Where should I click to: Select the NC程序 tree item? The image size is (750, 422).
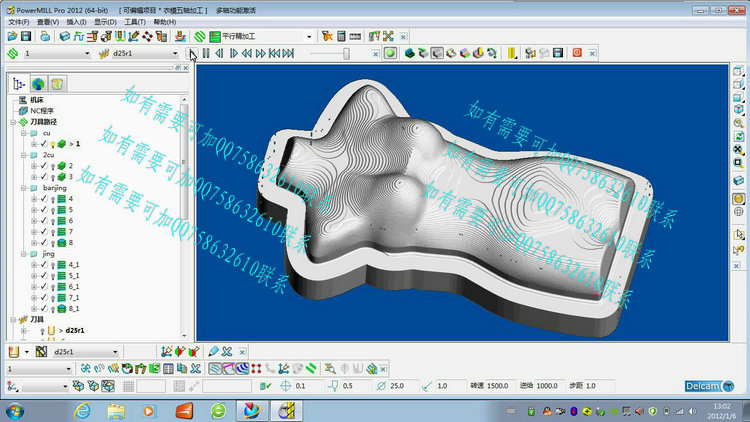click(42, 111)
